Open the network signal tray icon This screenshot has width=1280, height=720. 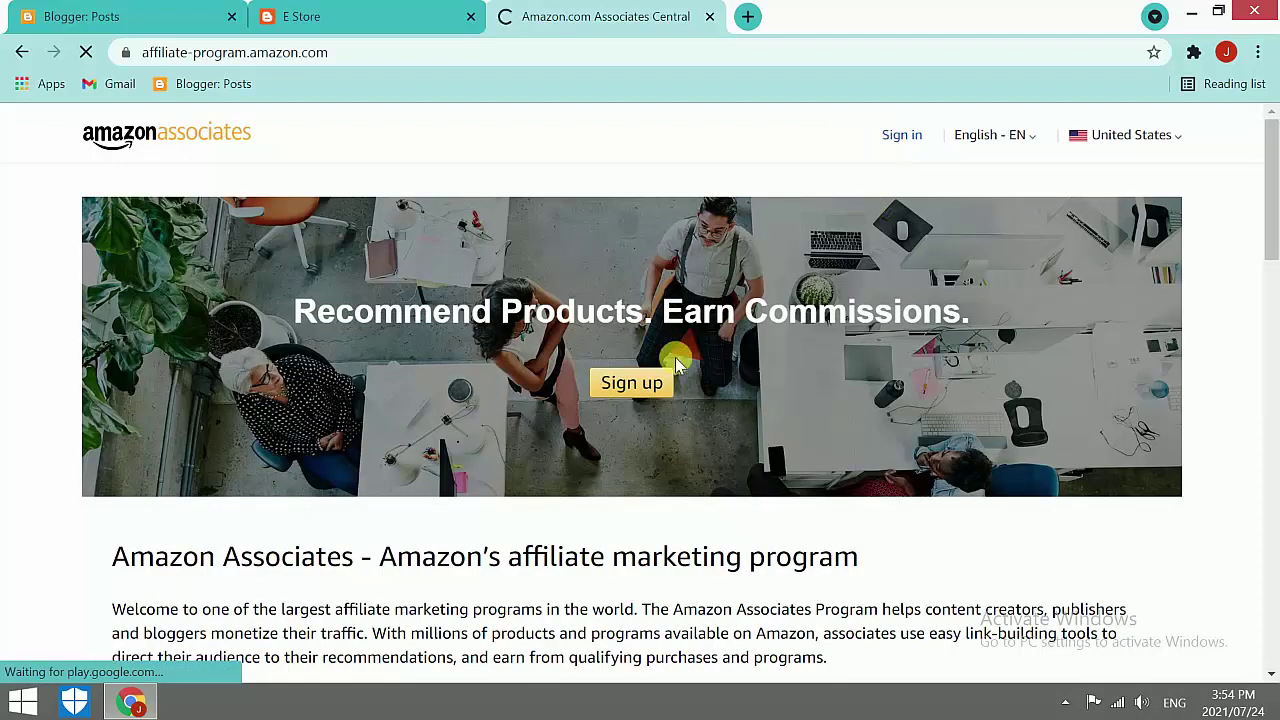coord(1118,702)
